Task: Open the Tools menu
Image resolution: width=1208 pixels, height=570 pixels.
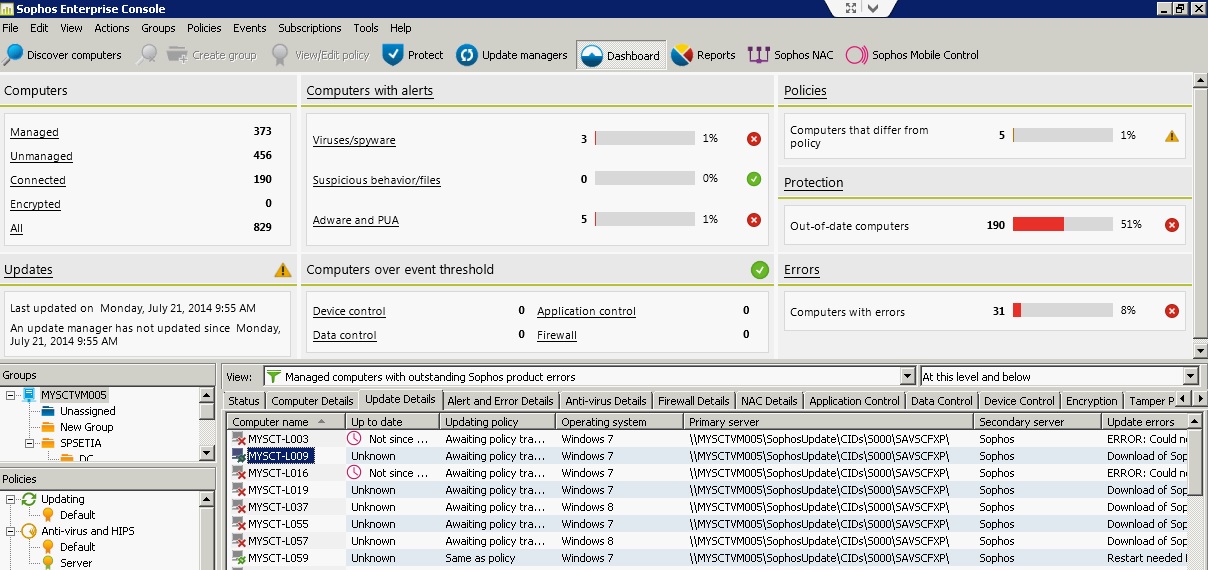Action: 366,28
